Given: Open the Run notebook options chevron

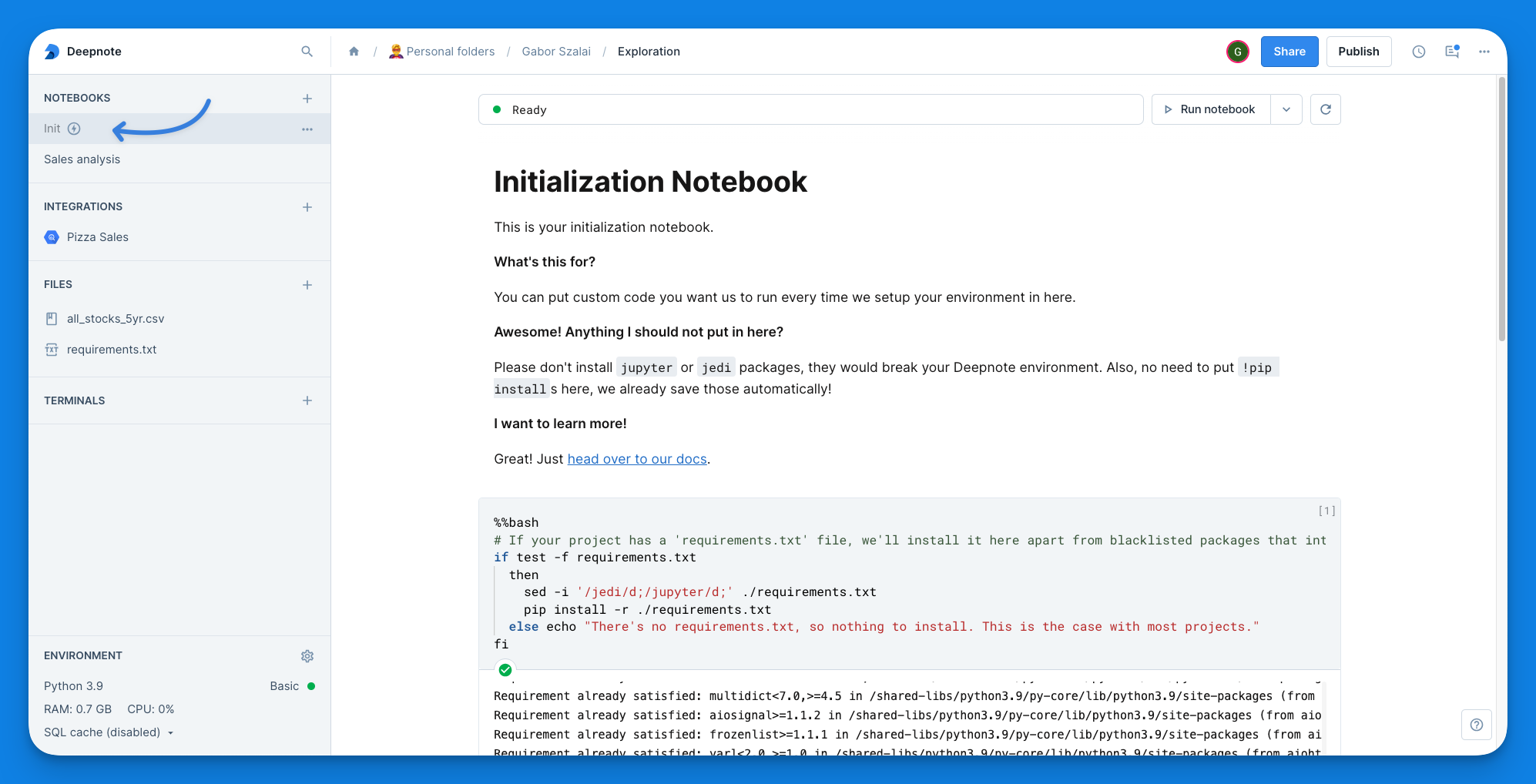Looking at the screenshot, I should (1286, 109).
